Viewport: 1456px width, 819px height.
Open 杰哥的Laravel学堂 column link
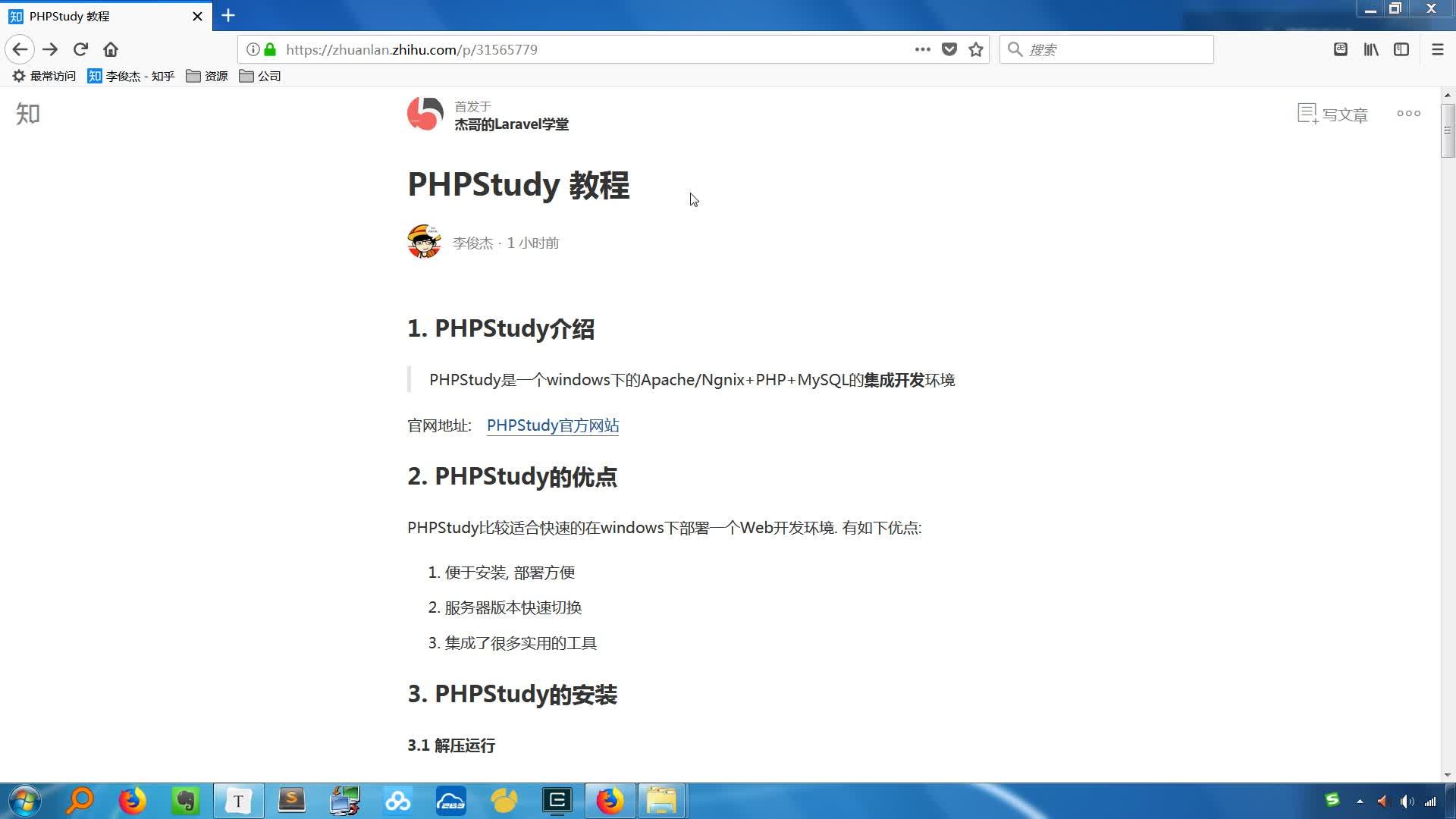[511, 124]
